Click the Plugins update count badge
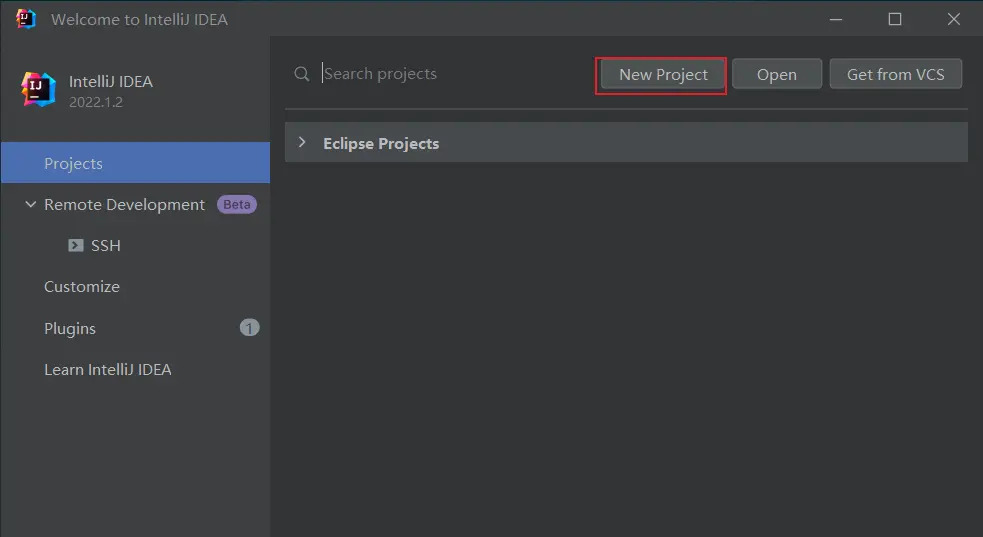Image resolution: width=983 pixels, height=537 pixels. [x=249, y=327]
